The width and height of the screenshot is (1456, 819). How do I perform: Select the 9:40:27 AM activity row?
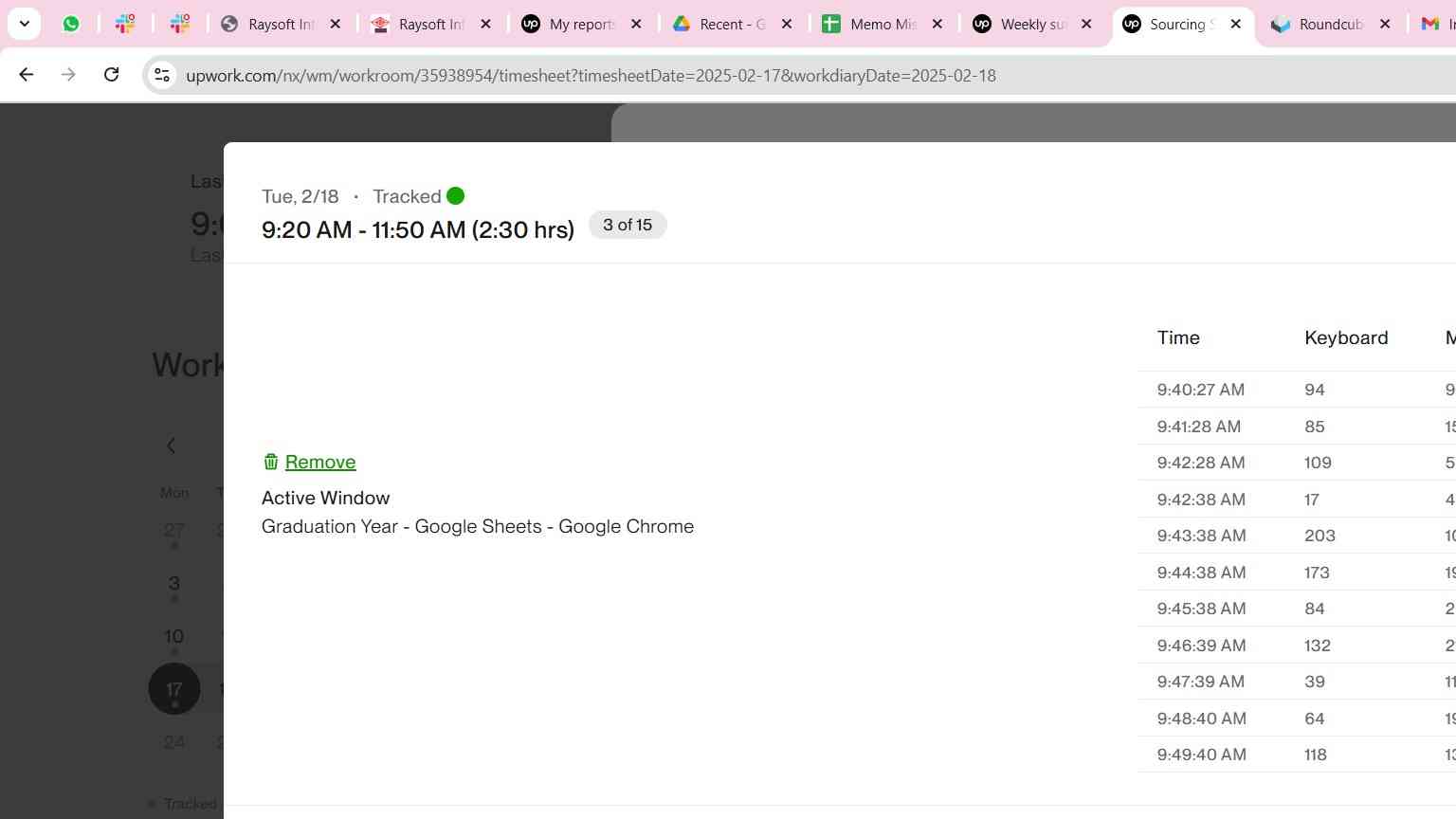coord(1297,390)
